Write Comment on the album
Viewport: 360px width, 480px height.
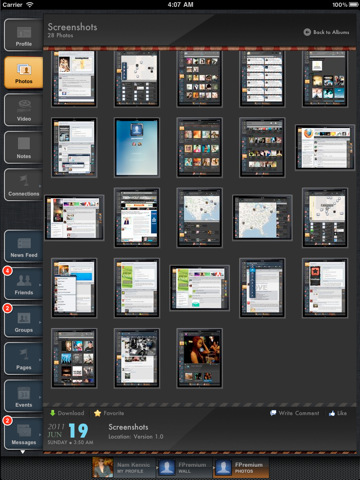[294, 413]
